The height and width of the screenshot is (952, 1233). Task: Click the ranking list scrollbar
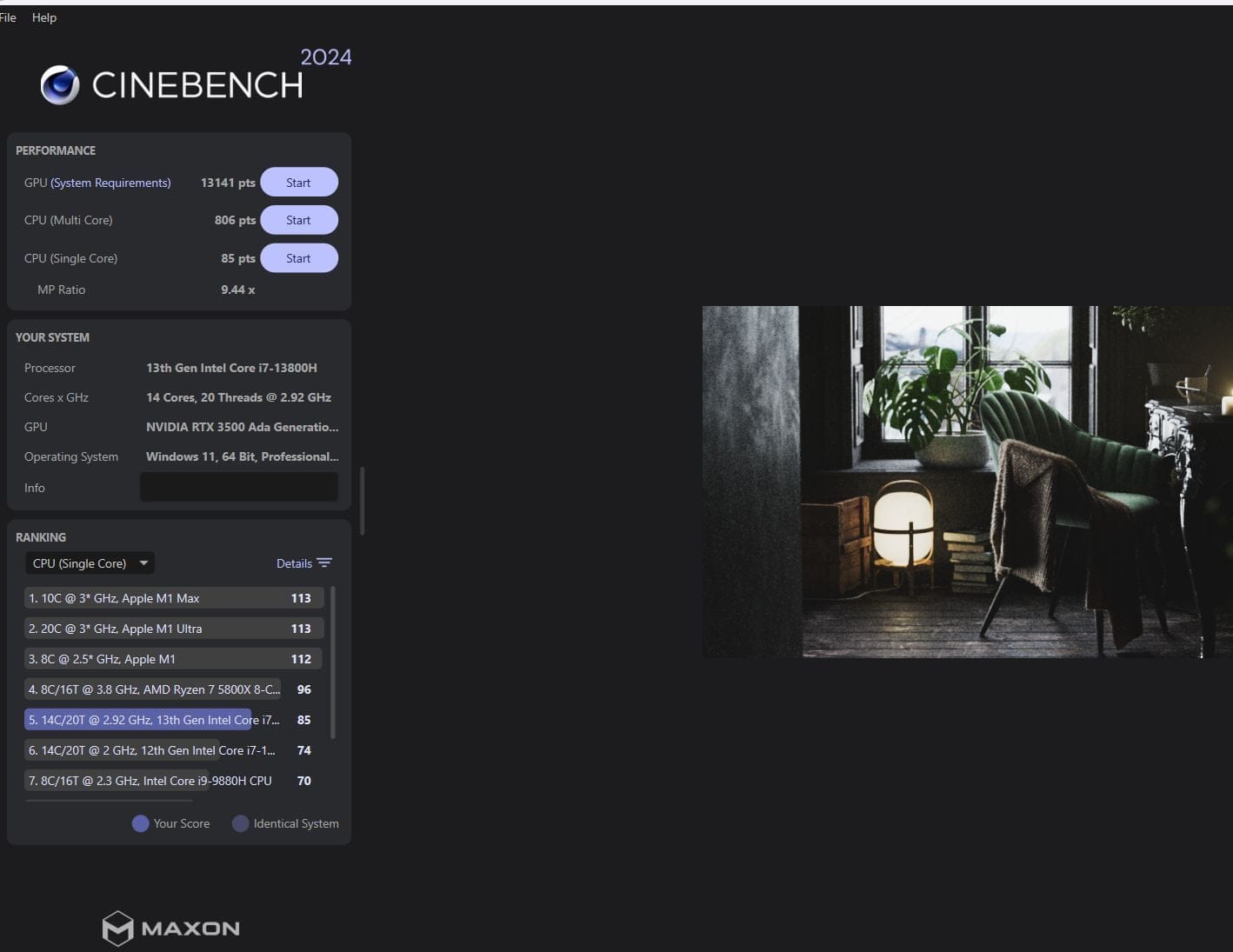click(x=333, y=662)
